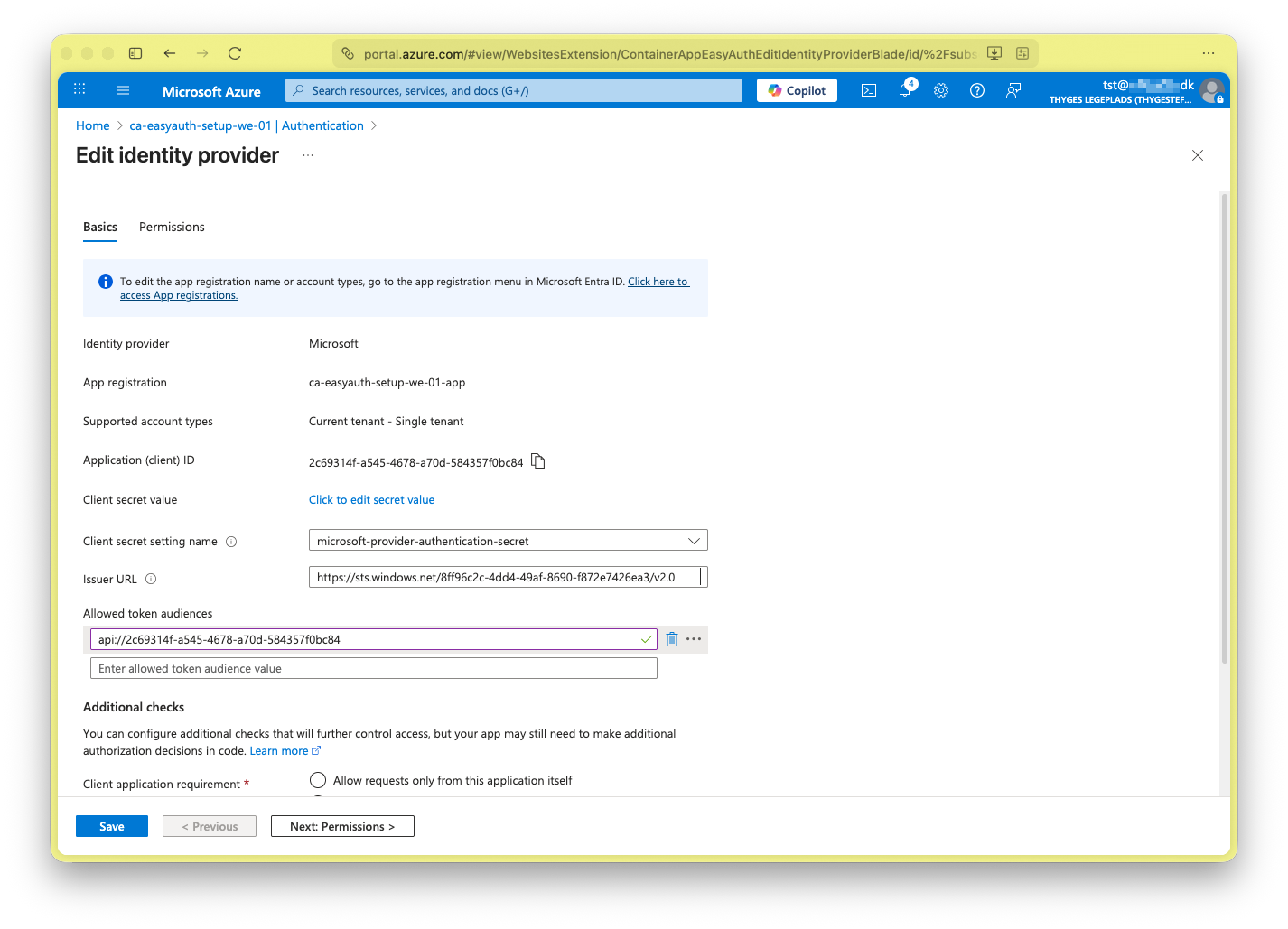Image resolution: width=1288 pixels, height=929 pixels.
Task: Select 'Allow requests only from this application itself'
Action: coord(318,780)
